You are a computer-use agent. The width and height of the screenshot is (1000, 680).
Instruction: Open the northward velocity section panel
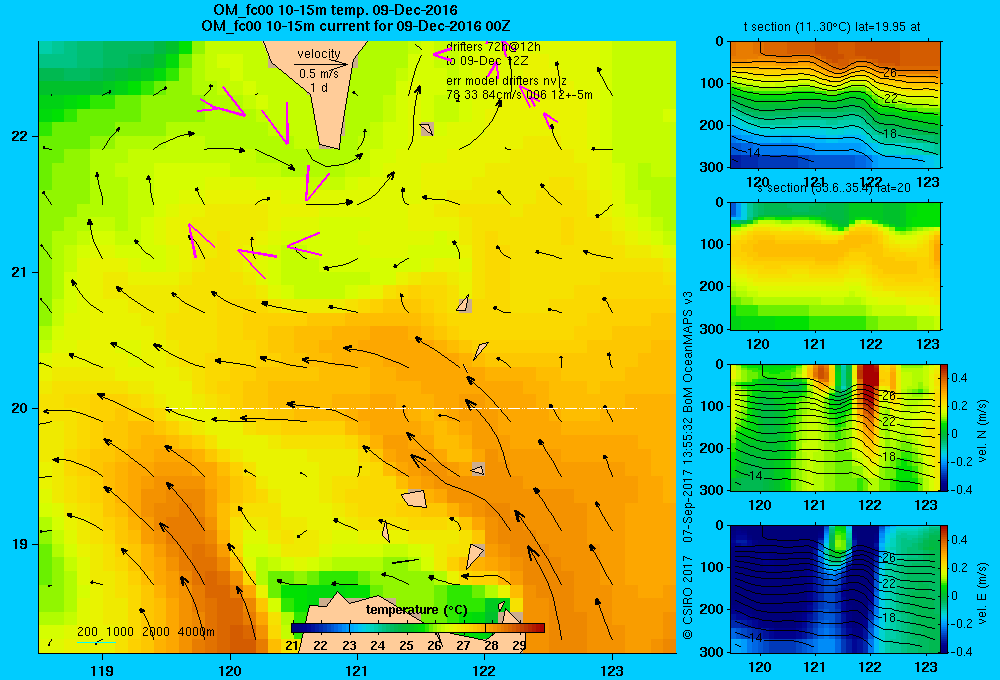[x=835, y=427]
